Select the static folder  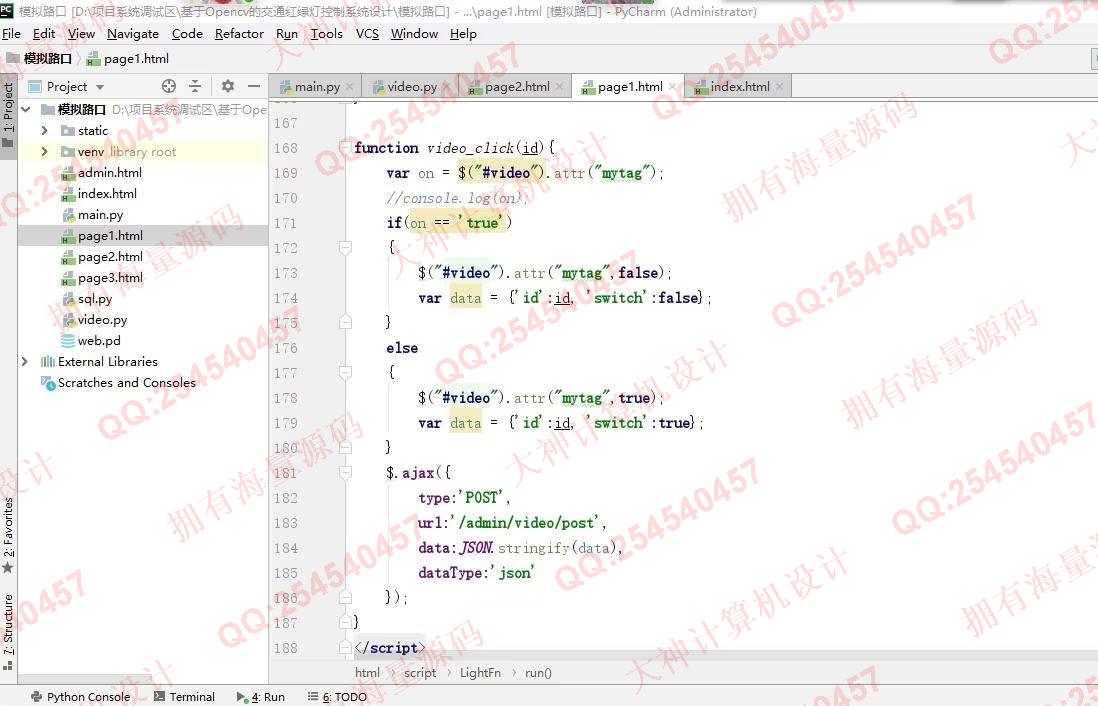click(x=92, y=131)
